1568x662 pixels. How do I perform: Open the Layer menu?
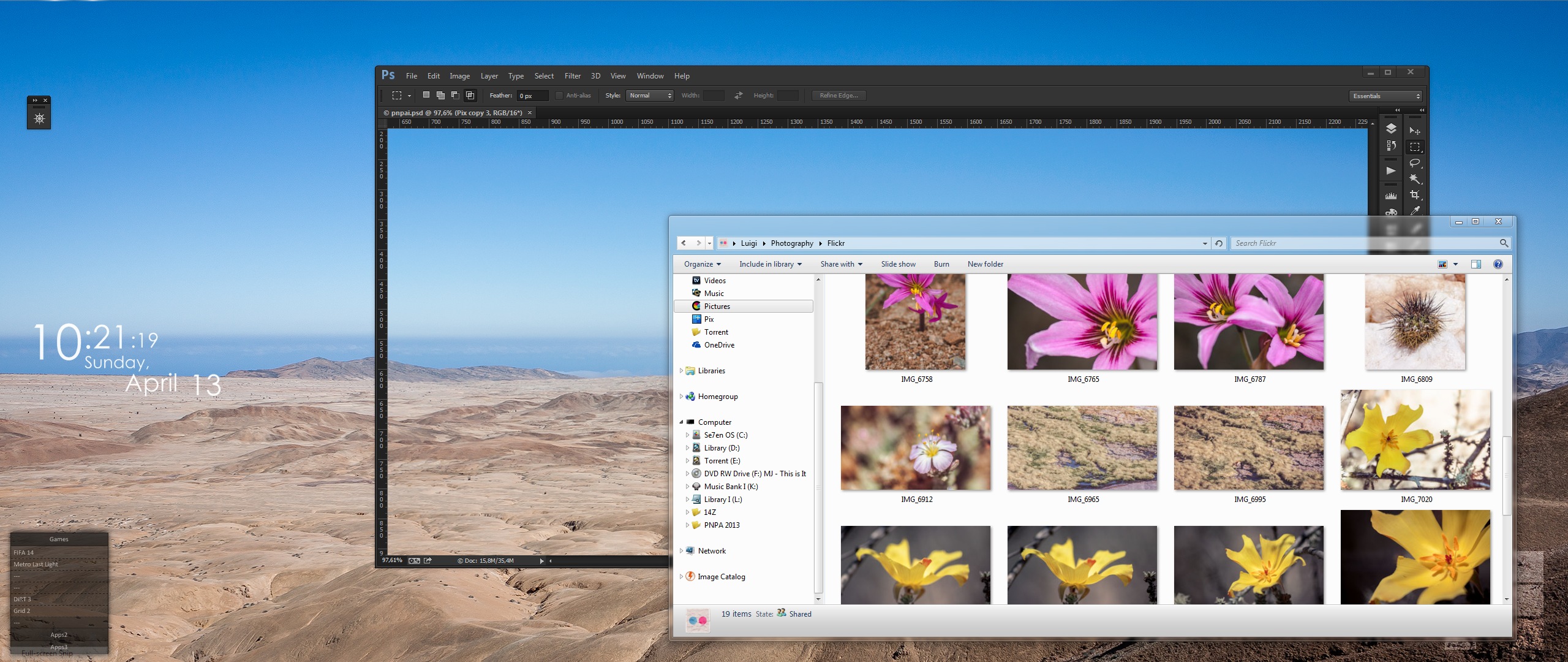[x=489, y=76]
